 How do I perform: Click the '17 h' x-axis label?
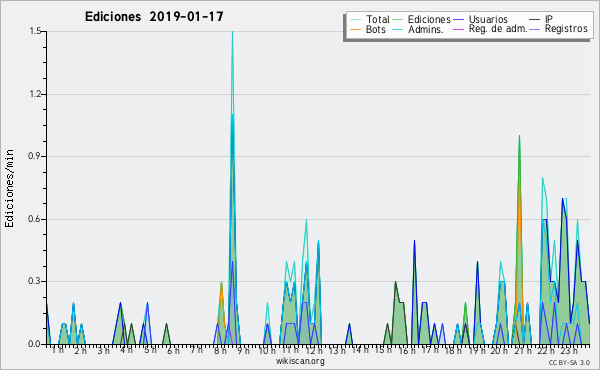[430, 350]
